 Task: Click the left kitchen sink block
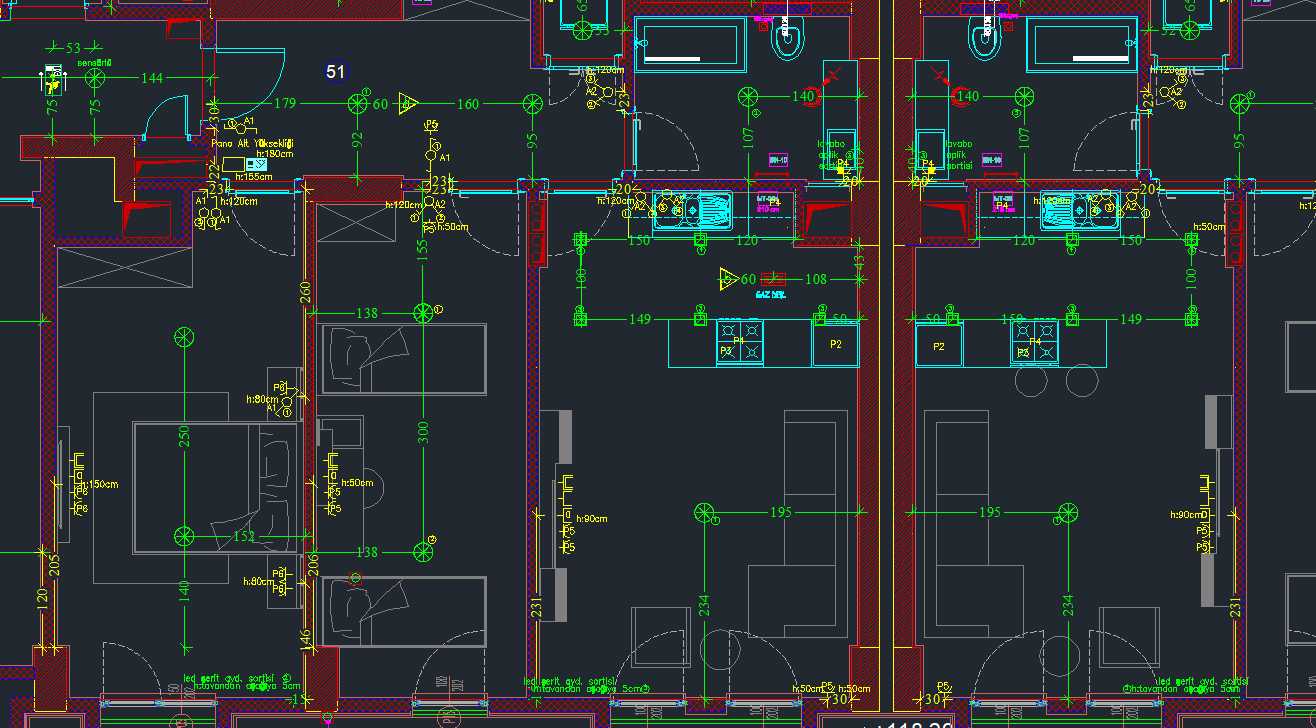pyautogui.click(x=693, y=208)
